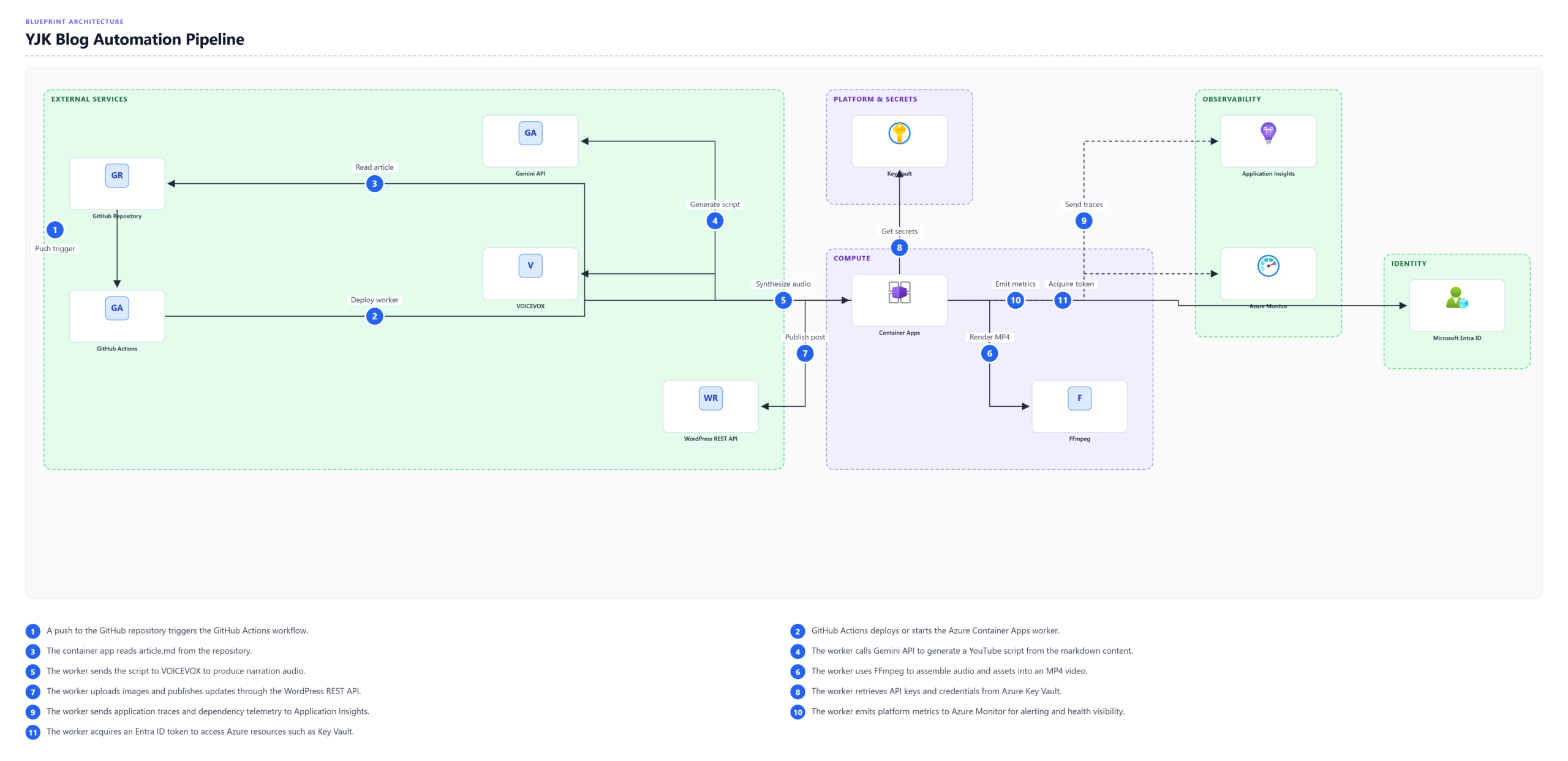This screenshot has width=1568, height=761.
Task: Click the 'Deploy worker' edge label
Action: coord(374,300)
